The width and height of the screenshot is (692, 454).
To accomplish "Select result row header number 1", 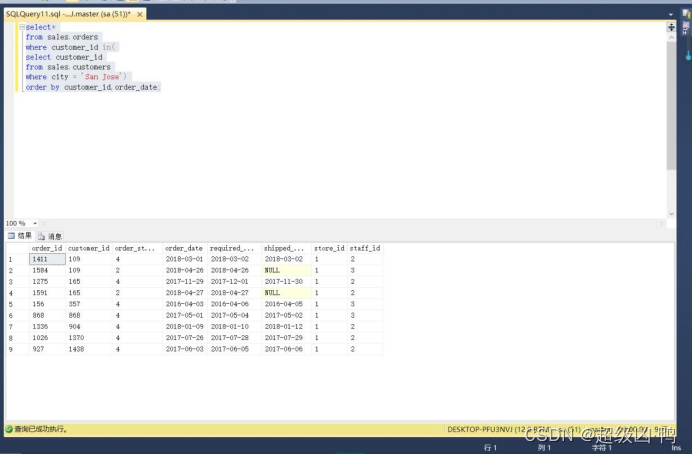I will point(17,259).
